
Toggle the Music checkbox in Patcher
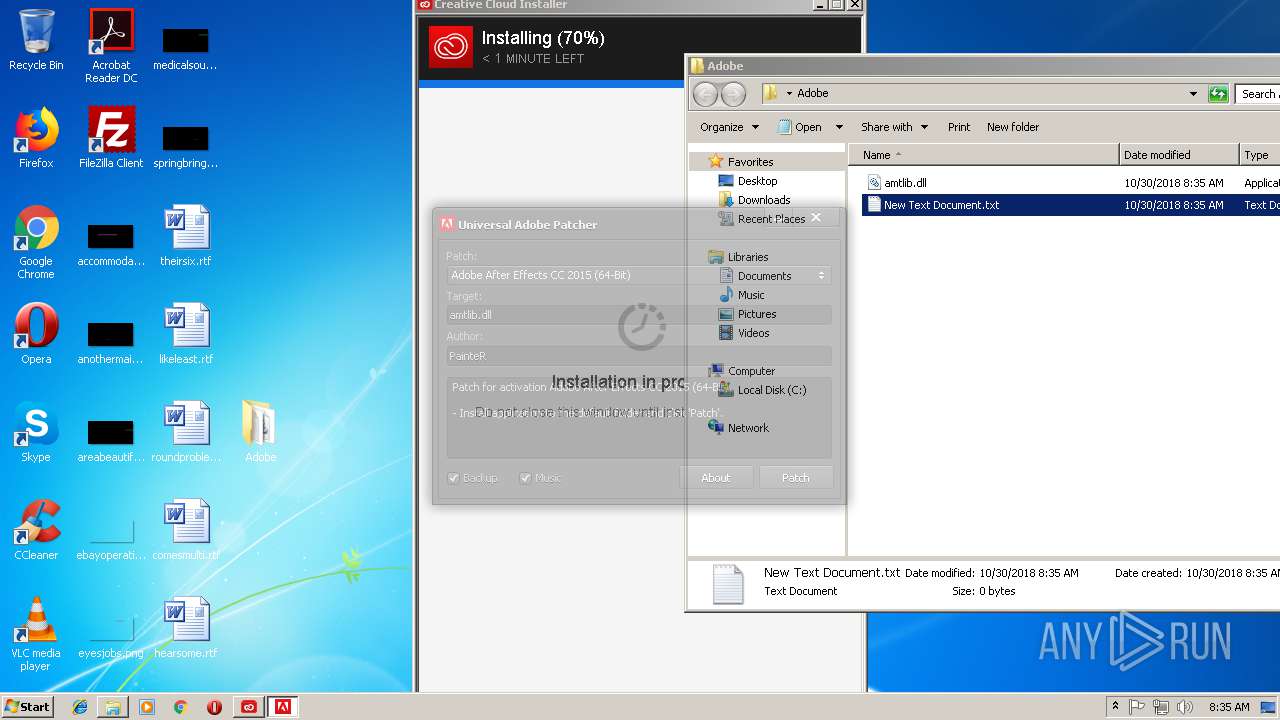[x=525, y=478]
